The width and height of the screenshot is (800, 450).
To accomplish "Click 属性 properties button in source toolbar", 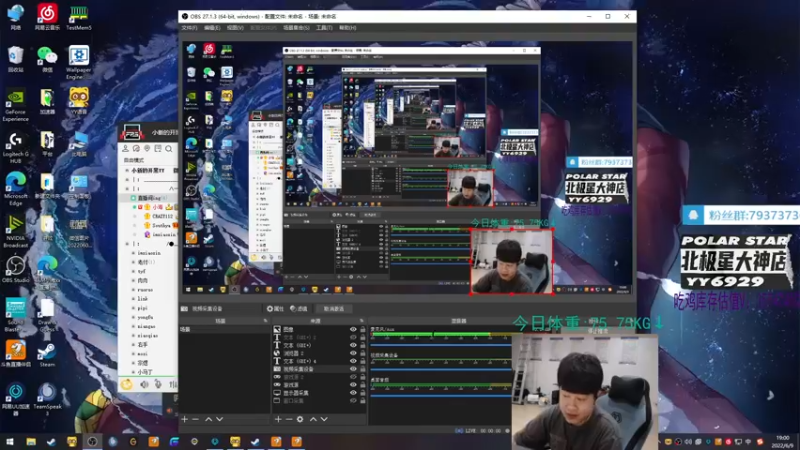I will [276, 309].
